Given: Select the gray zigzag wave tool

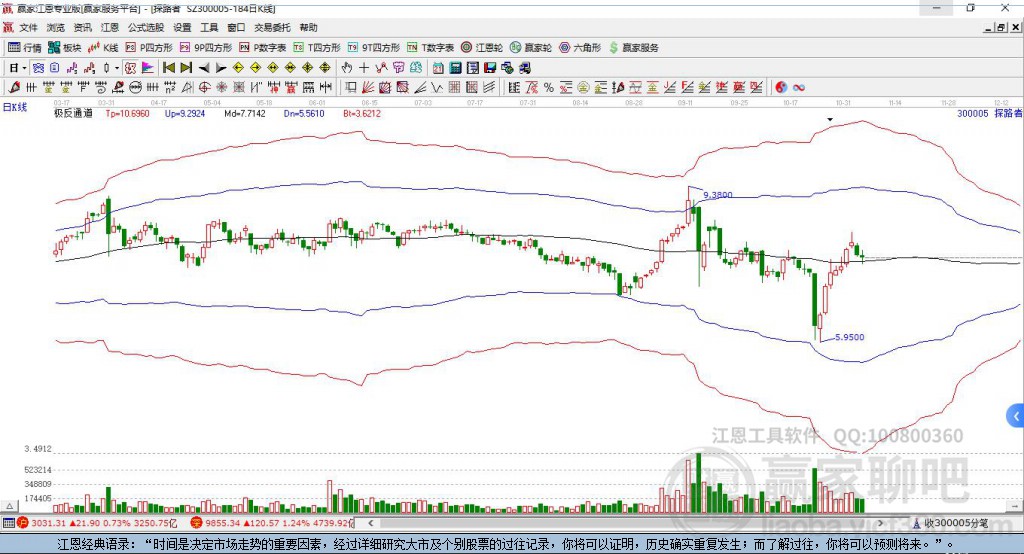Looking at the screenshot, I should [x=437, y=88].
